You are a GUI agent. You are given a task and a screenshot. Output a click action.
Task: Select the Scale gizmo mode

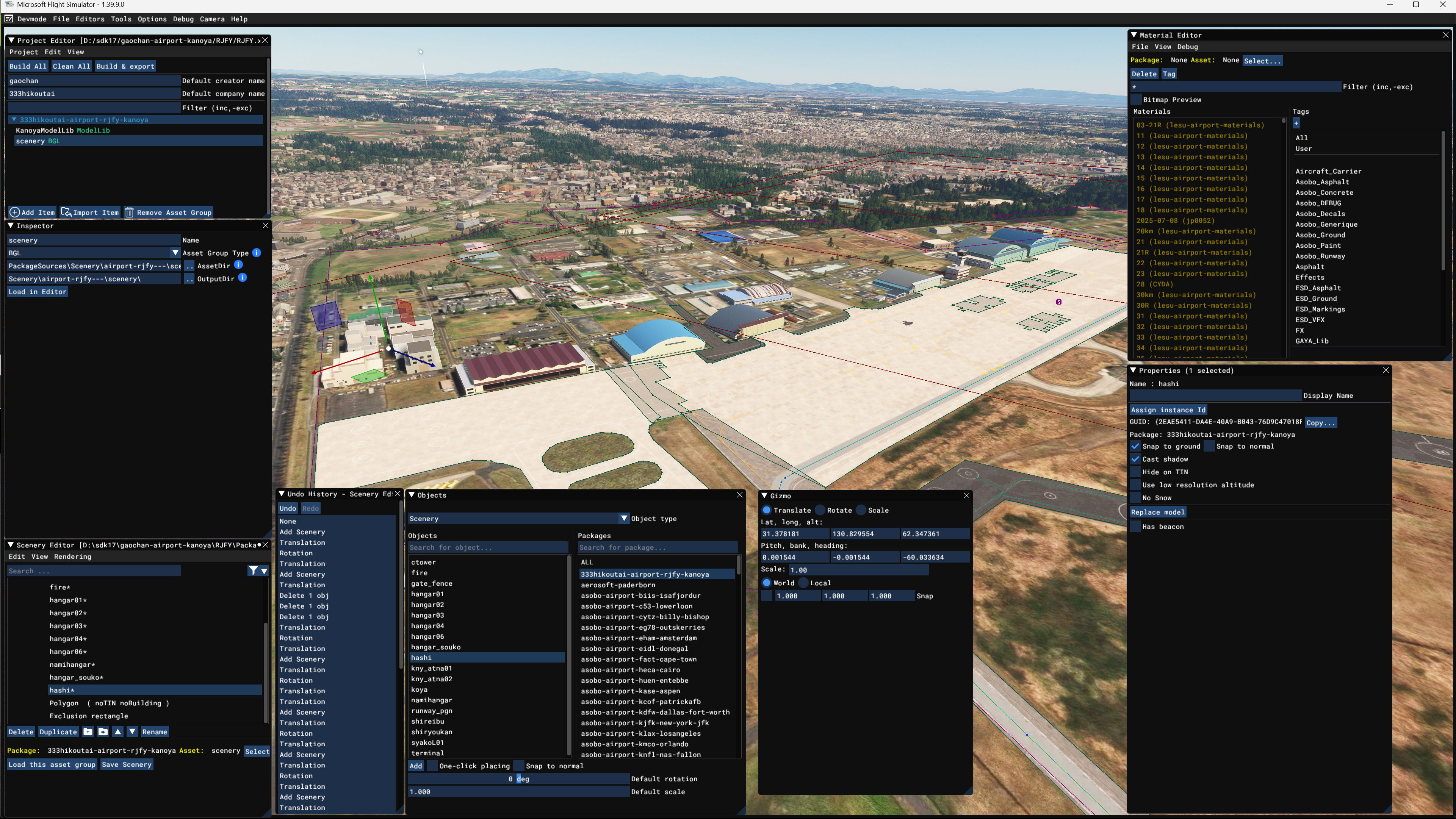click(x=861, y=510)
